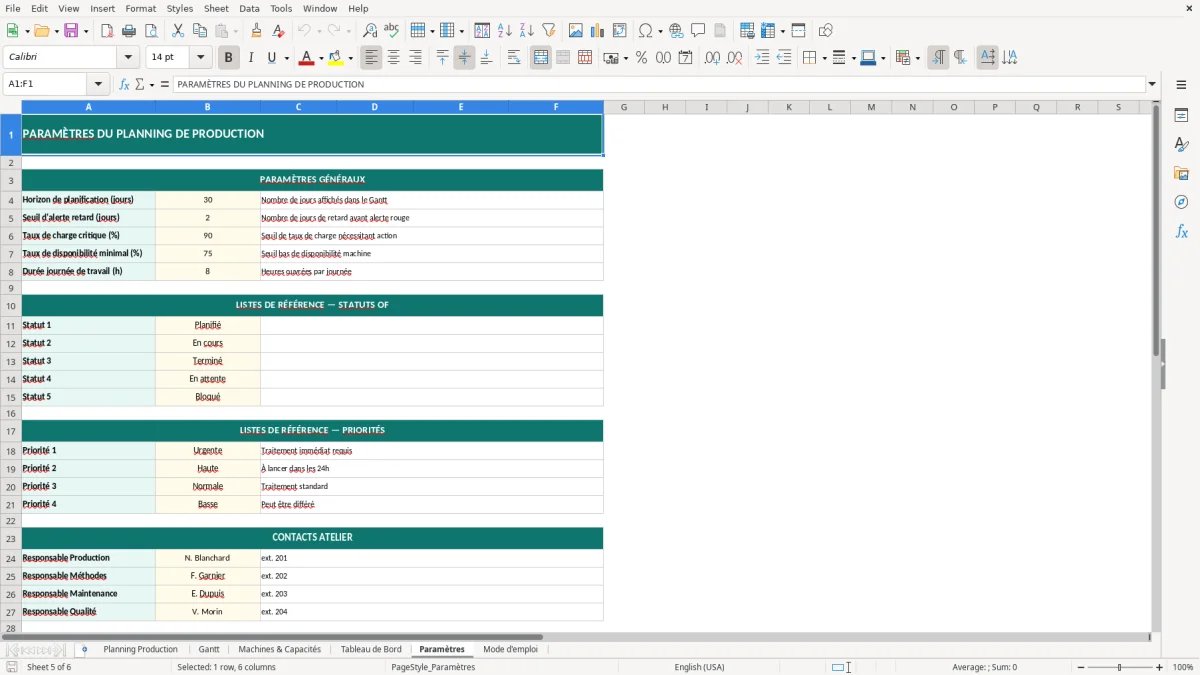Open the Conditional Formatting dropdown arrow
This screenshot has height=675, width=1200.
click(x=917, y=58)
